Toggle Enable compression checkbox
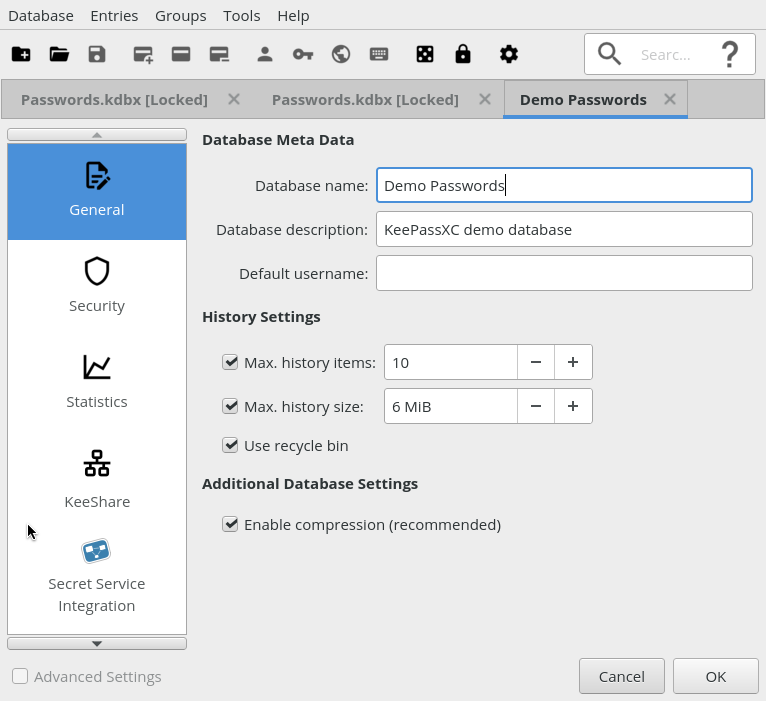Viewport: 766px width, 701px height. pyautogui.click(x=230, y=524)
